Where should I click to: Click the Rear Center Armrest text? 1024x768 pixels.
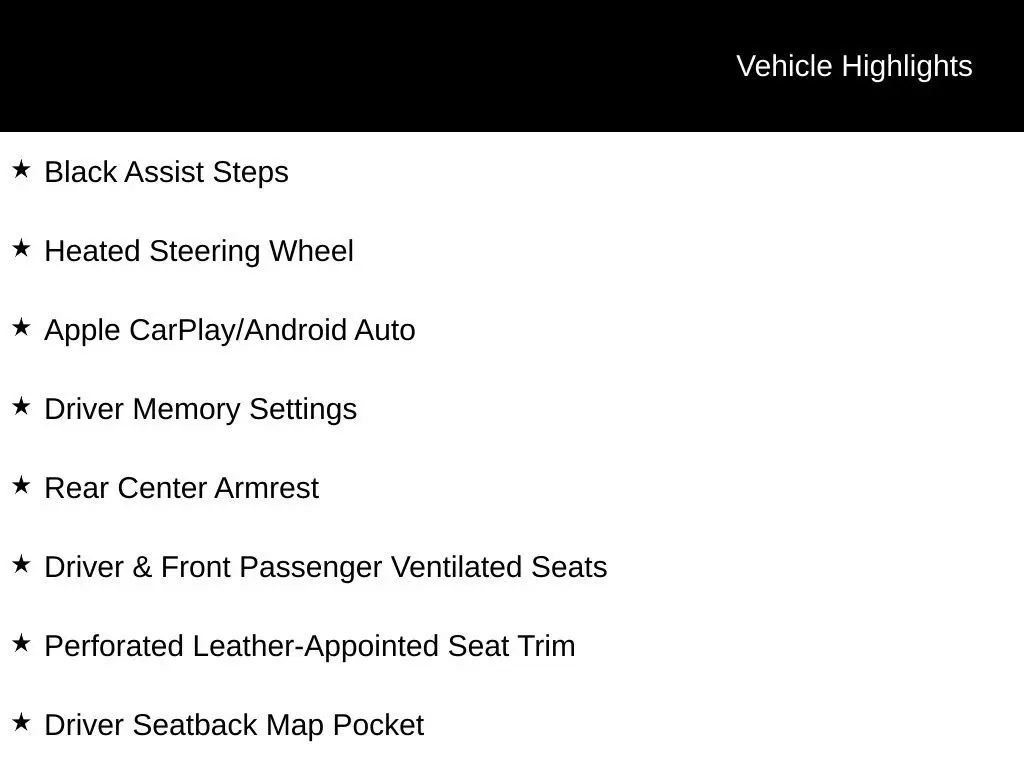[181, 488]
